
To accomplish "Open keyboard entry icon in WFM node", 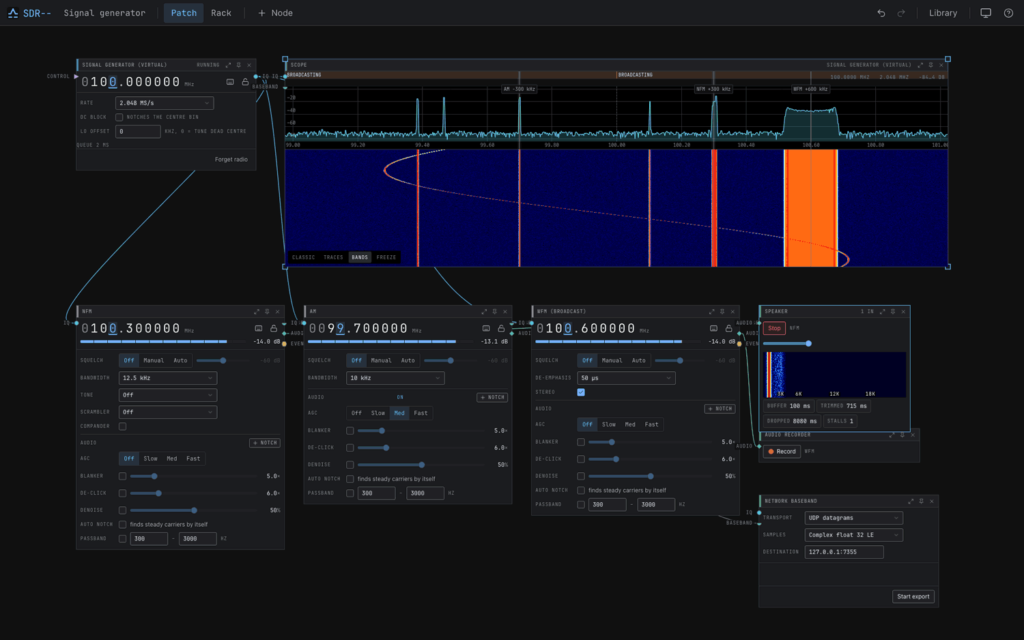I will click(x=714, y=328).
